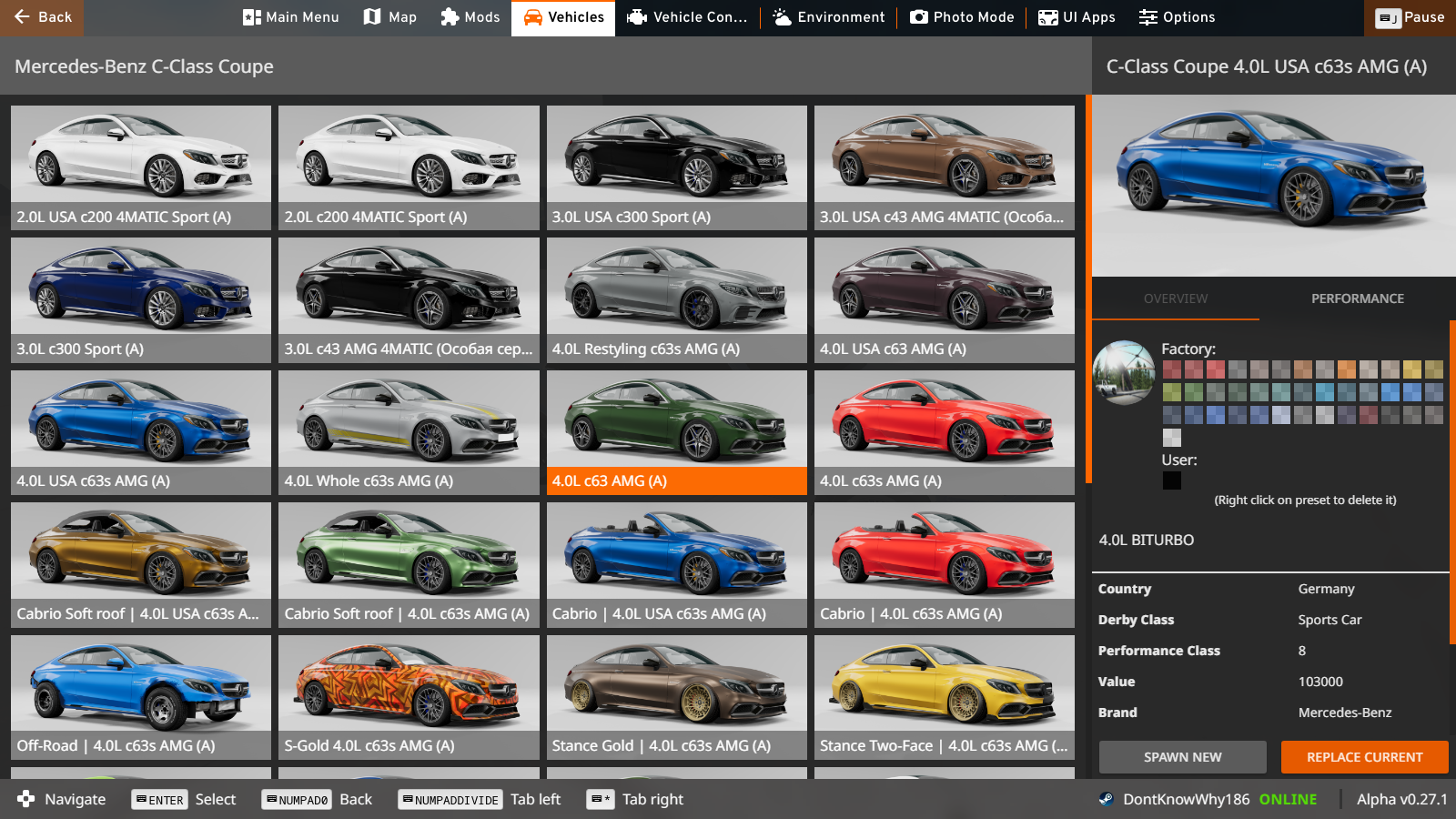The height and width of the screenshot is (819, 1456).
Task: Click the environment sphere preview icon
Action: point(1124,372)
